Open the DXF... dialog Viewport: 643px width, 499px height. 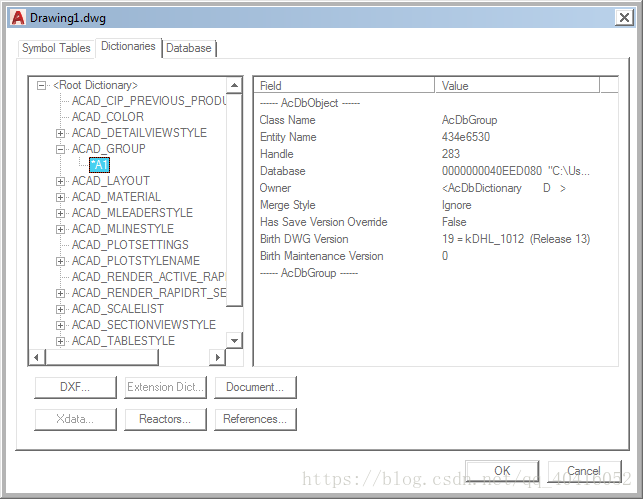pyautogui.click(x=75, y=387)
